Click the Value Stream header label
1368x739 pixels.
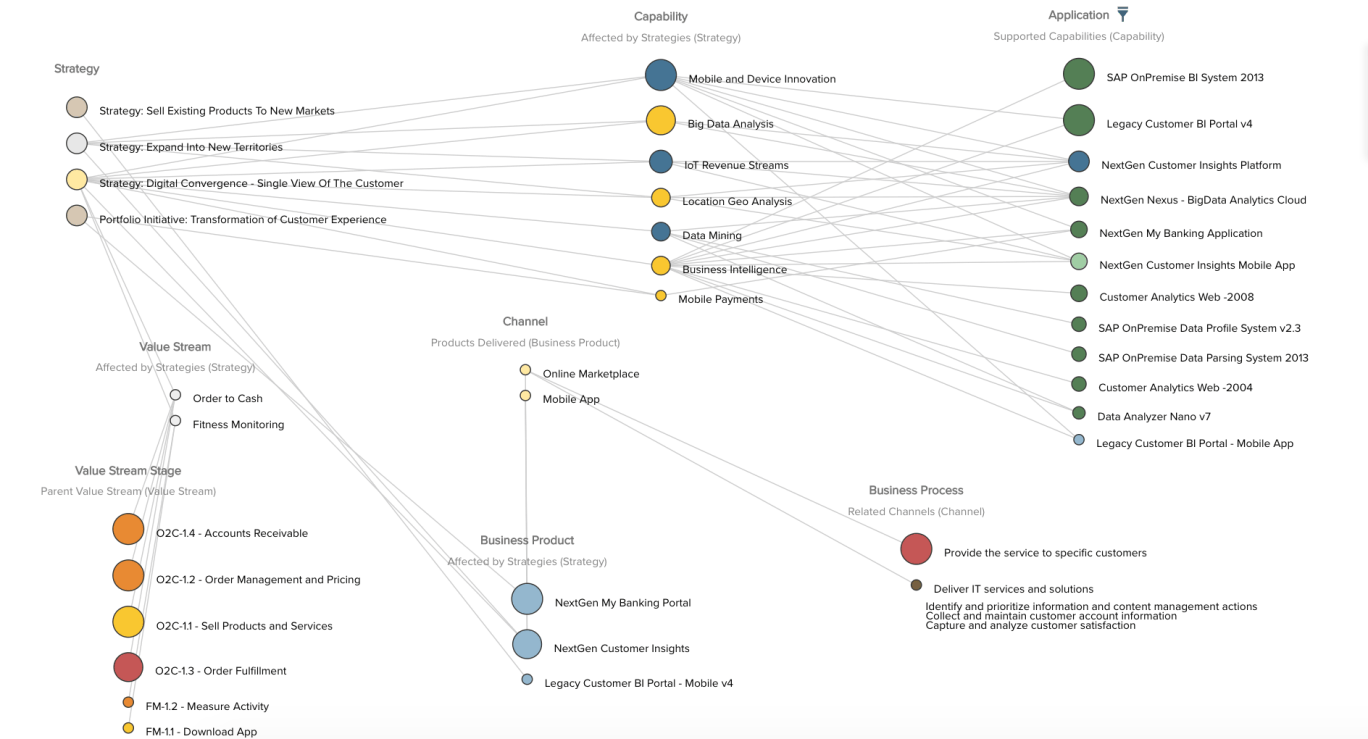tap(175, 347)
